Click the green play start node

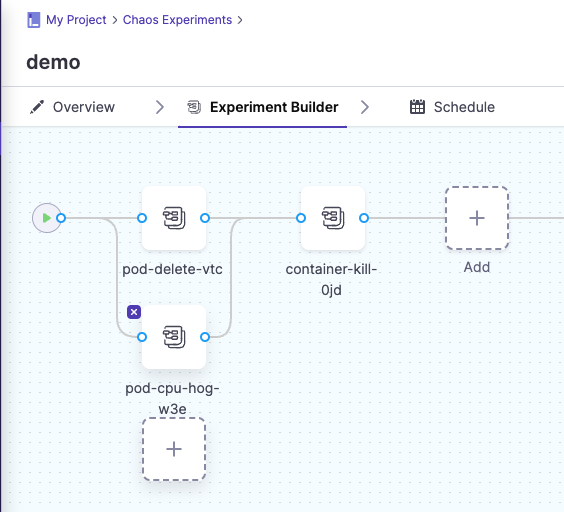click(x=47, y=218)
